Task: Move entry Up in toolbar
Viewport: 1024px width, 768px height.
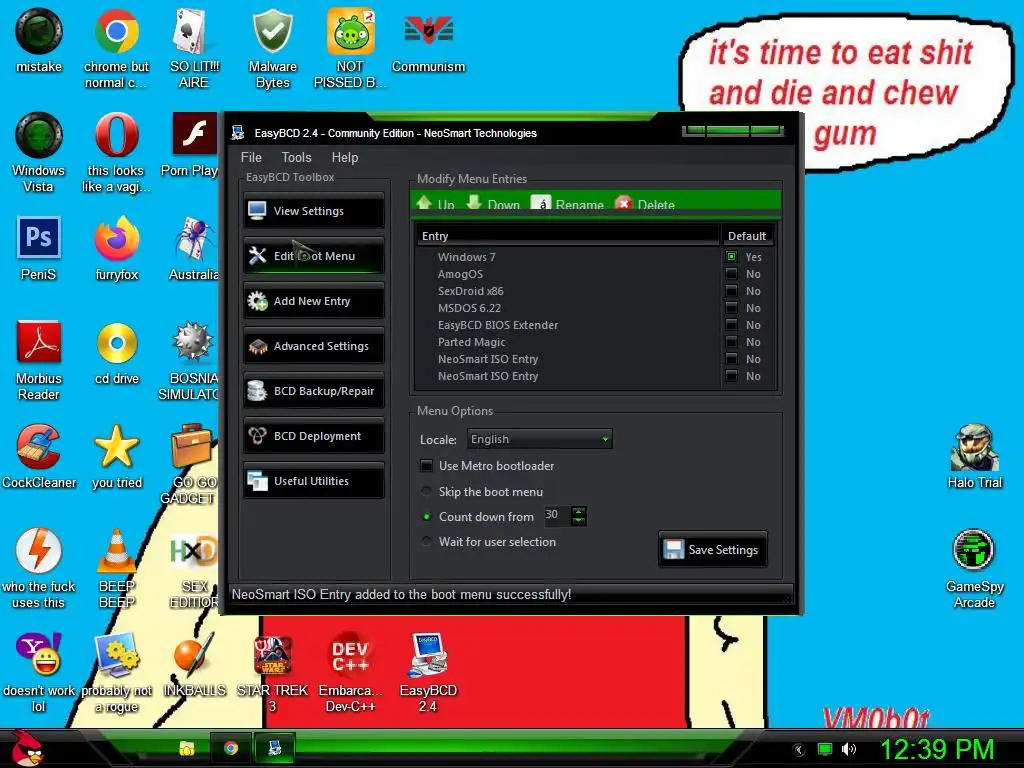Action: pyautogui.click(x=436, y=204)
